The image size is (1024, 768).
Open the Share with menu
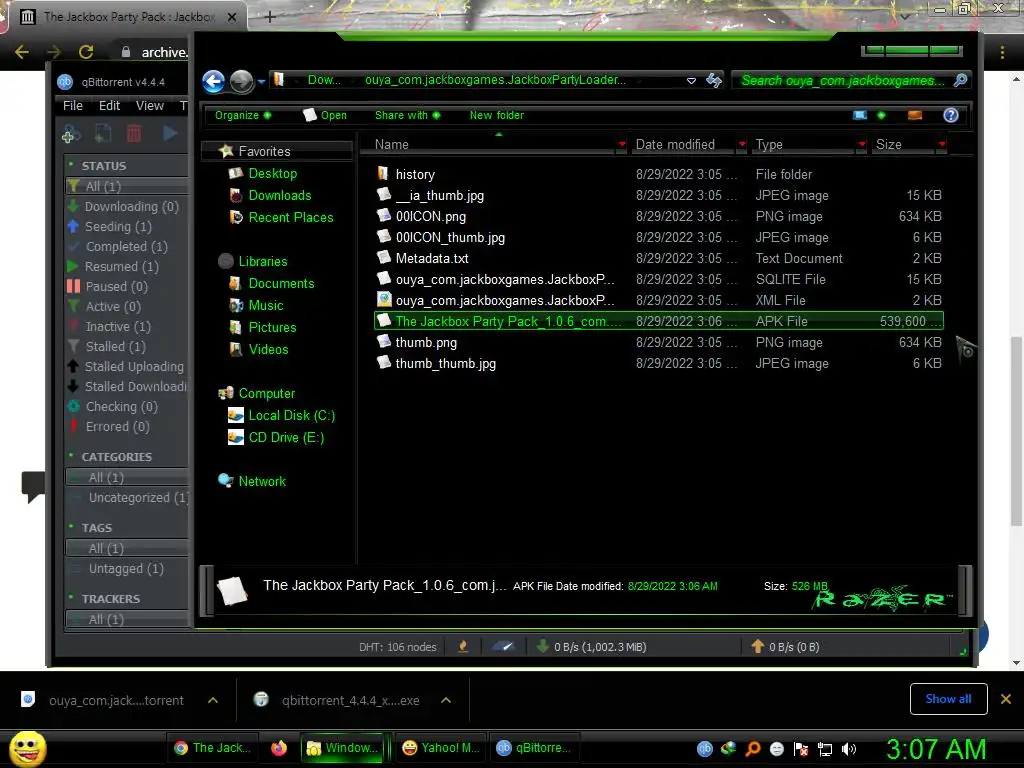pos(408,115)
